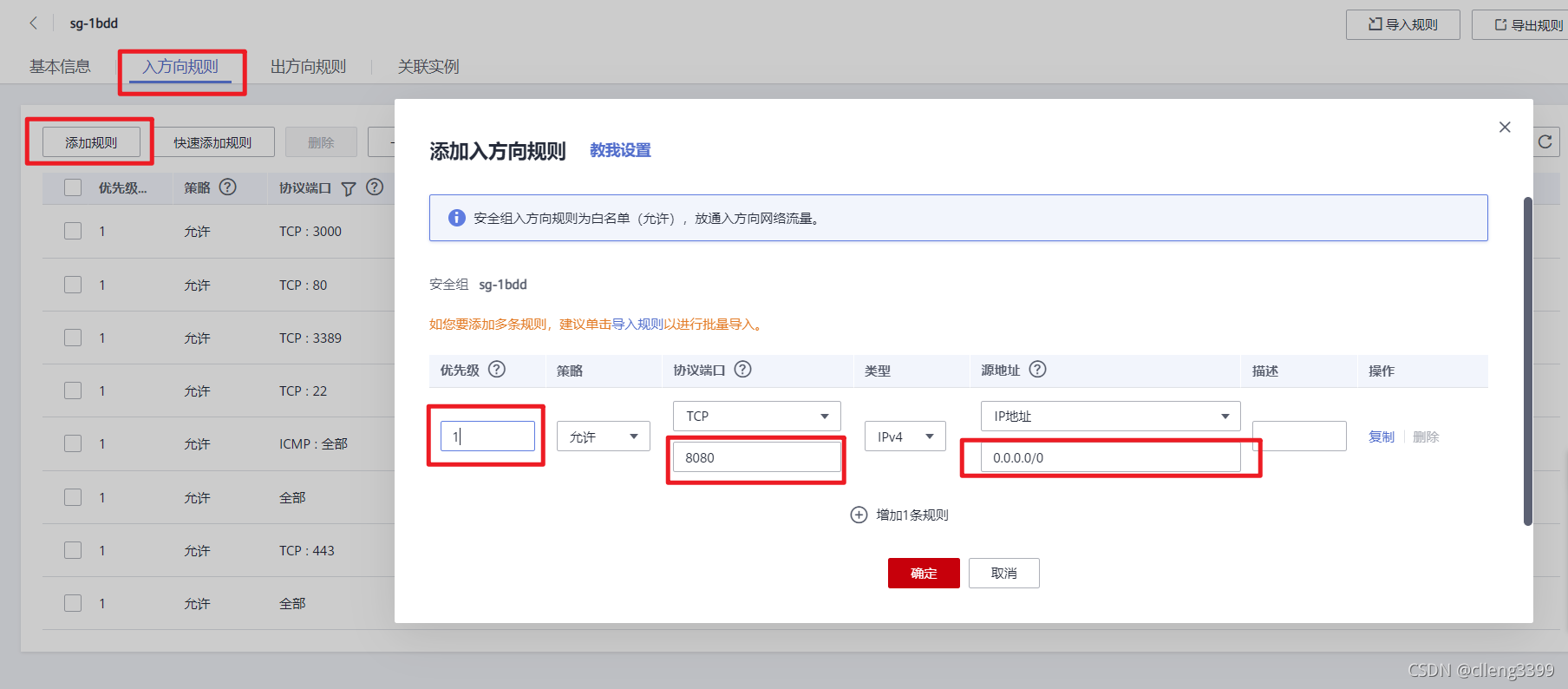Click the dialog's vertical scrollbar
This screenshot has width=1568, height=689.
1528,361
